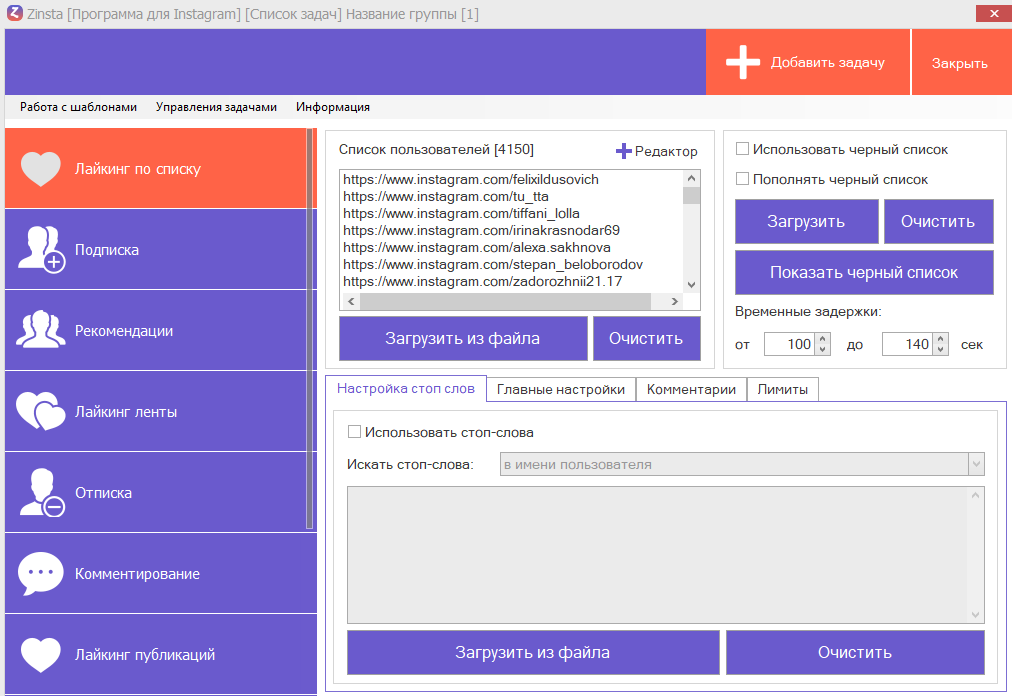Screen dimensions: 1012x696
Task: Open the Подписка task label
Action: (x=106, y=250)
